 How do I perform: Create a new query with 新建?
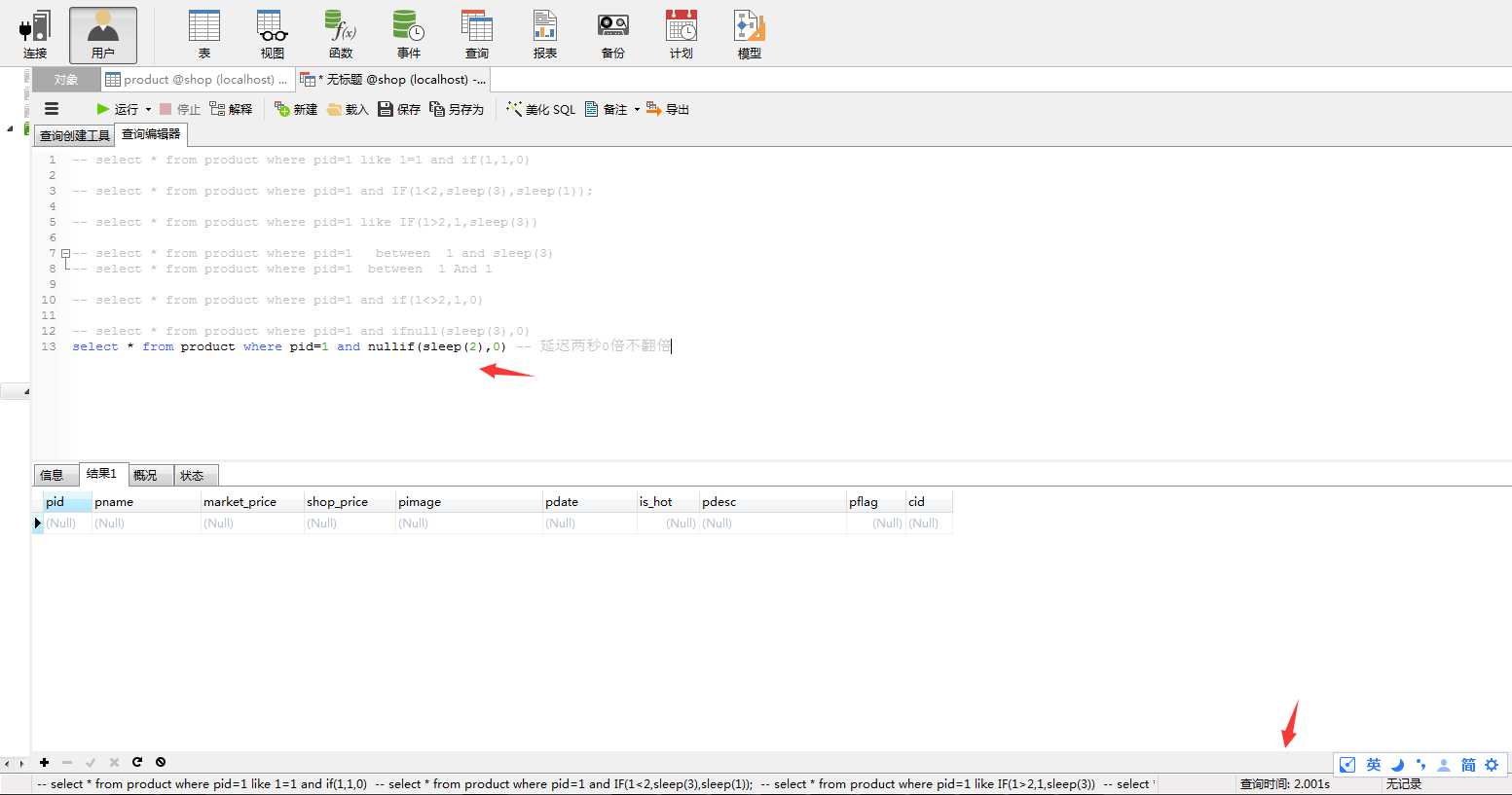pyautogui.click(x=296, y=109)
